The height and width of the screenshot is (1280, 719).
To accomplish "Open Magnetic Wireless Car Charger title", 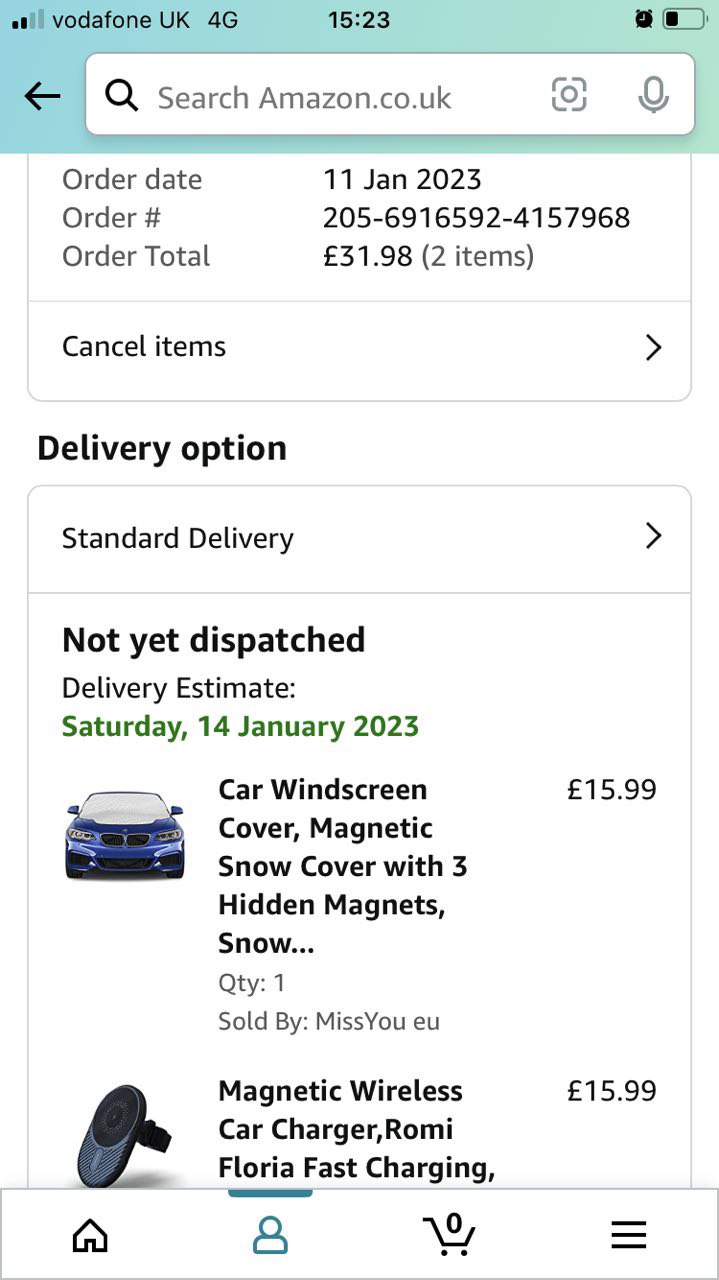I will [356, 1129].
